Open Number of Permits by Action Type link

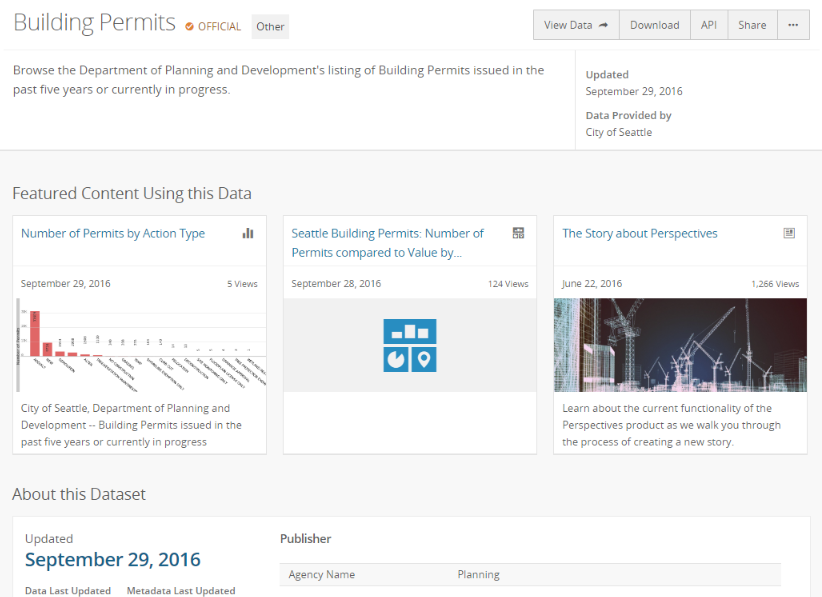pyautogui.click(x=113, y=233)
